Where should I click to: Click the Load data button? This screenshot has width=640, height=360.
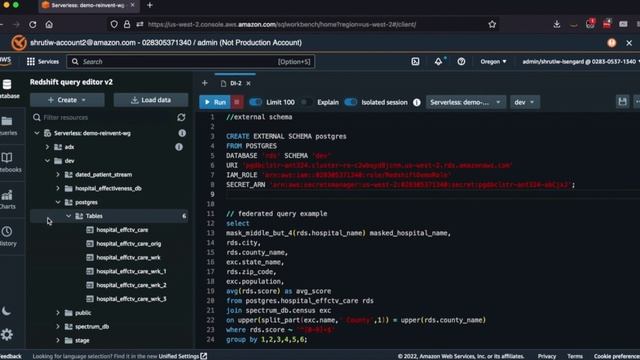pyautogui.click(x=151, y=100)
